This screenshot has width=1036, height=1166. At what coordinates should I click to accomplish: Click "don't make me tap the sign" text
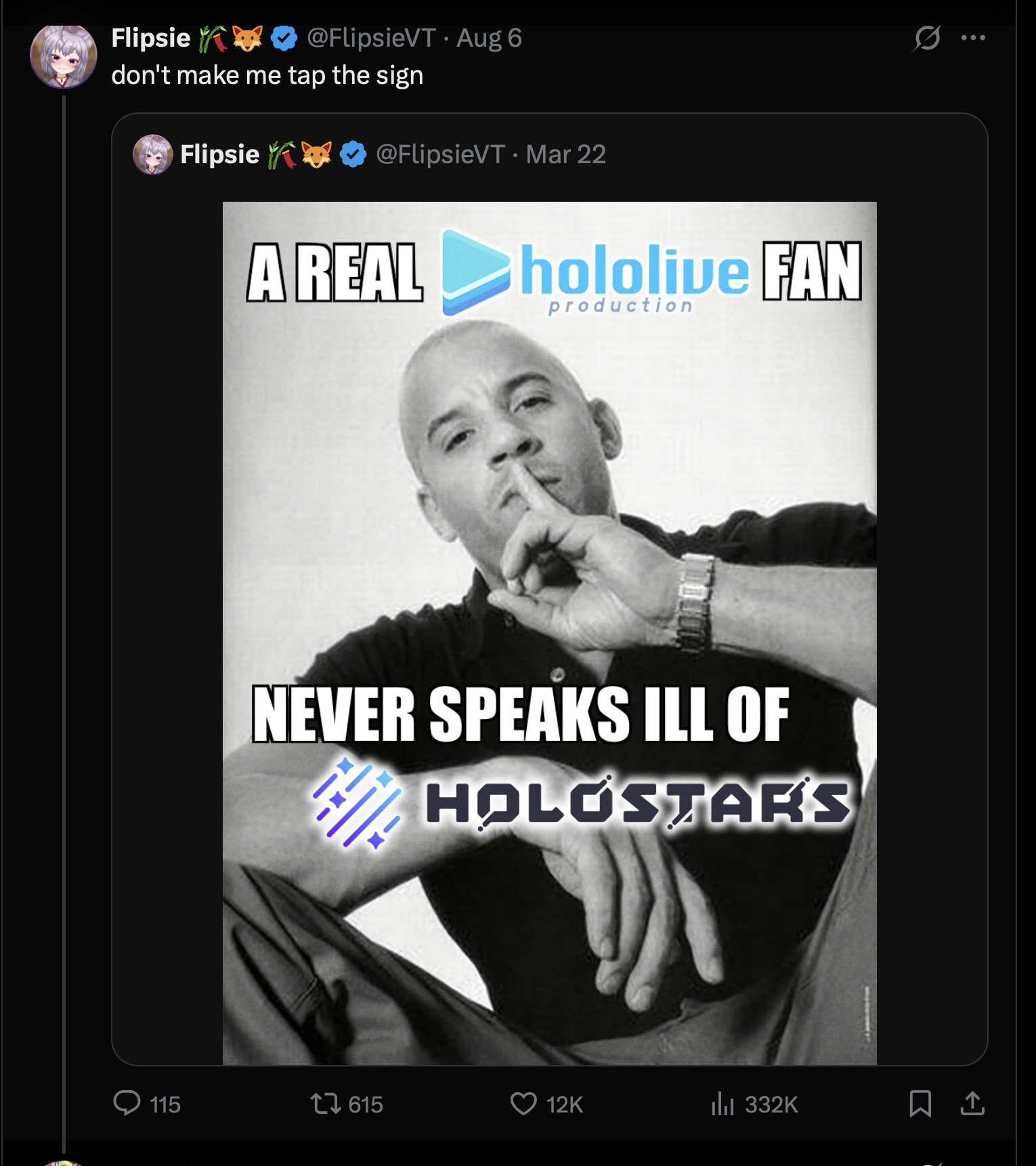point(267,75)
